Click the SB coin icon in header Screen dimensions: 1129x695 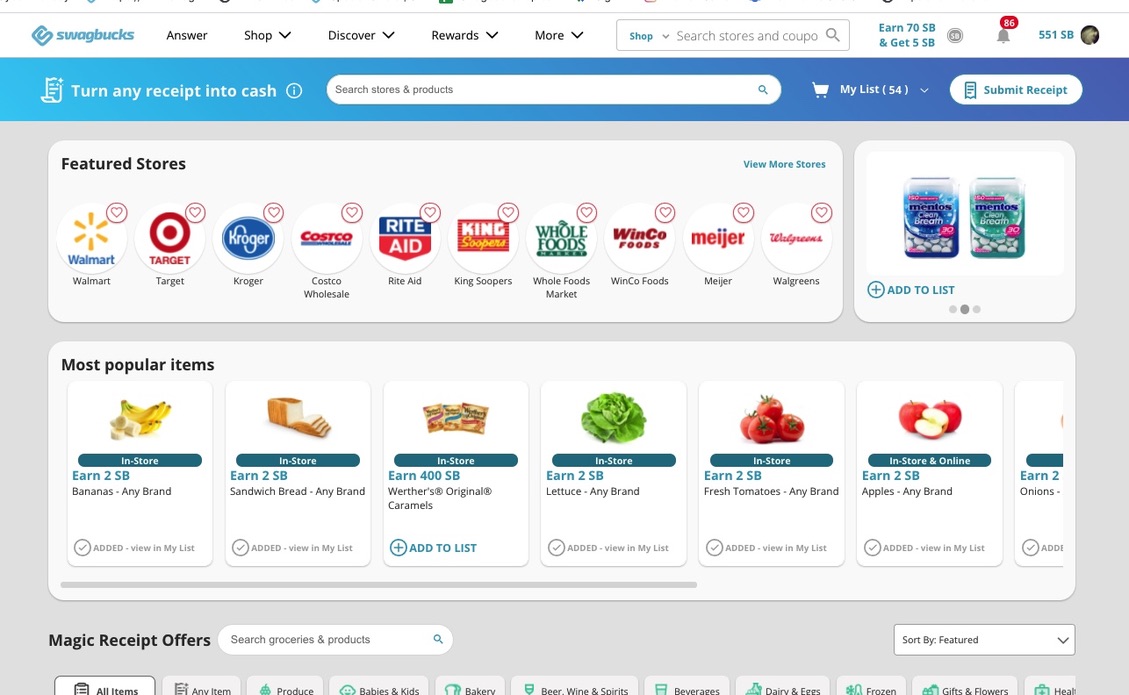pyautogui.click(x=955, y=35)
